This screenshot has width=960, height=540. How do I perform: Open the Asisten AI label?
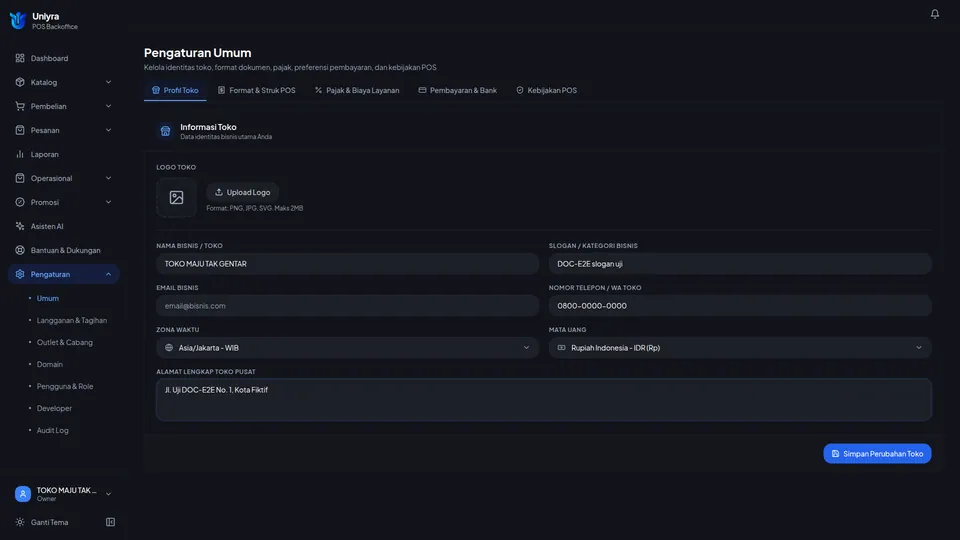point(47,226)
